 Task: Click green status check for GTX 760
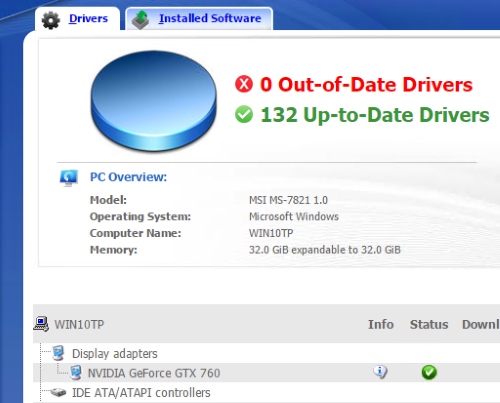click(429, 372)
